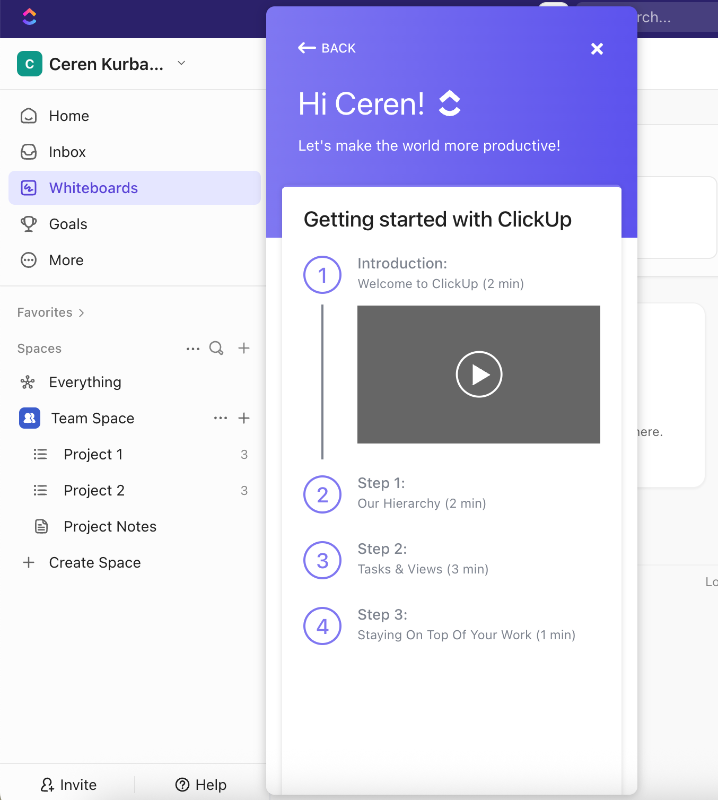Click the task count next to Project 2

[244, 491]
